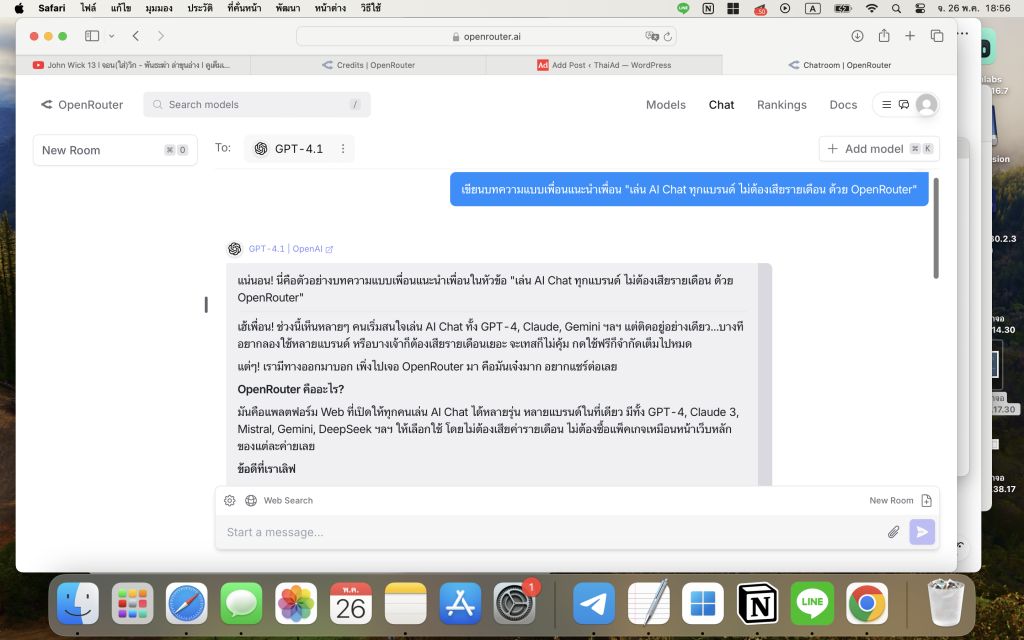The height and width of the screenshot is (640, 1024).
Task: Click the chat area vertical scrollbar
Action: (x=936, y=228)
